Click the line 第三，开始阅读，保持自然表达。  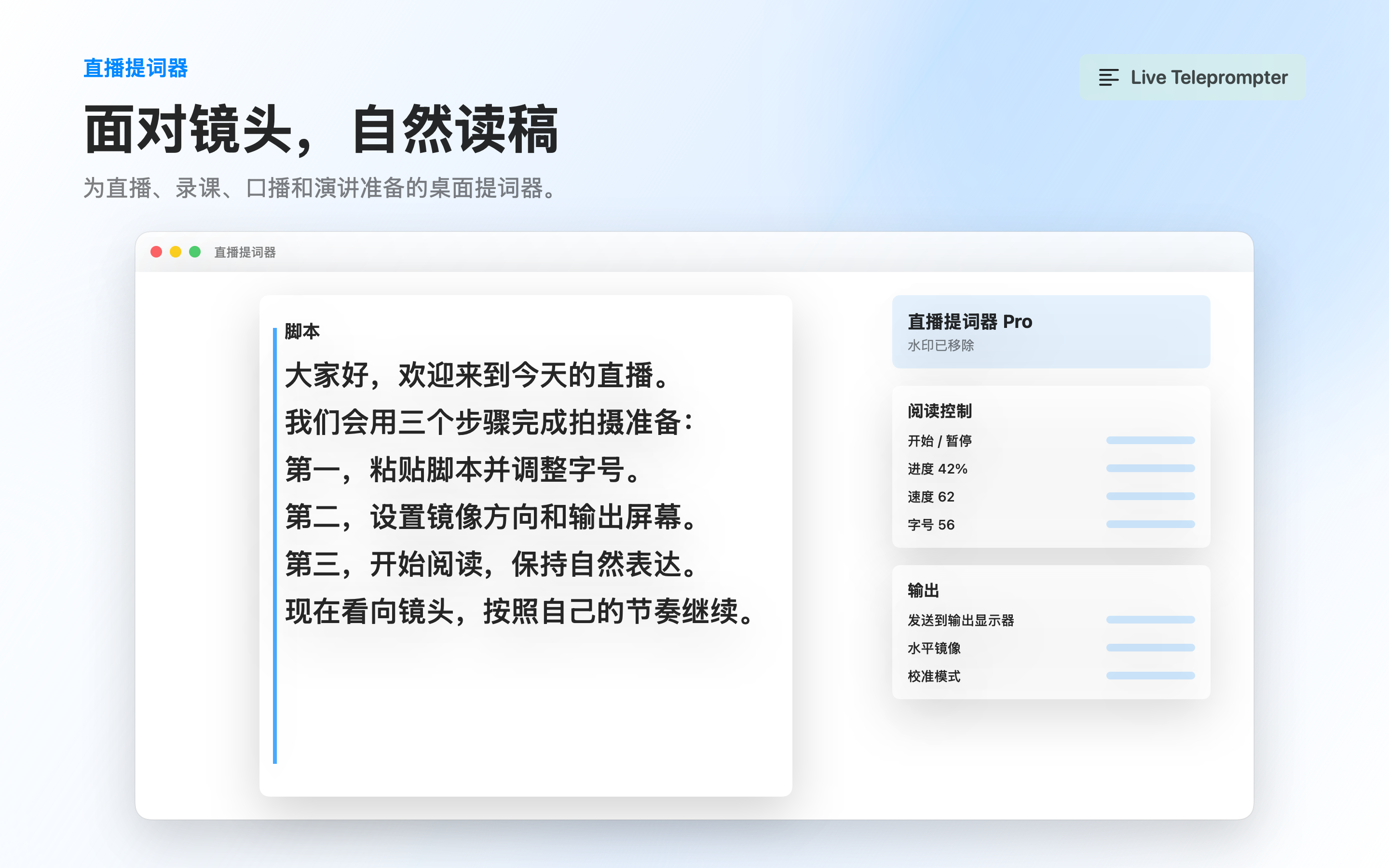click(491, 564)
